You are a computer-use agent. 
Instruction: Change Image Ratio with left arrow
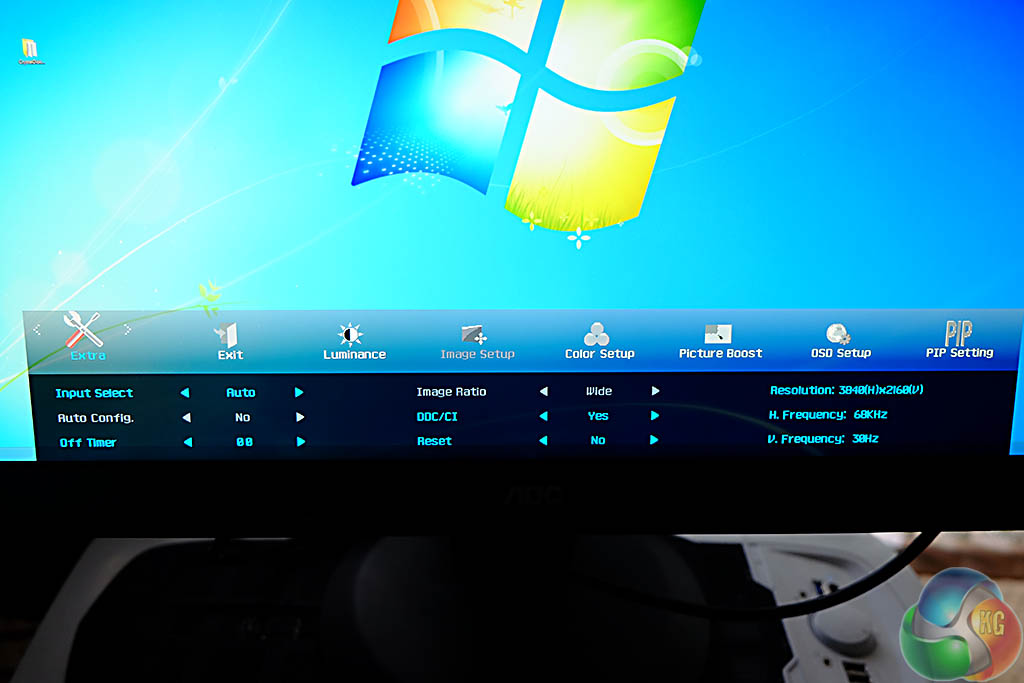543,391
